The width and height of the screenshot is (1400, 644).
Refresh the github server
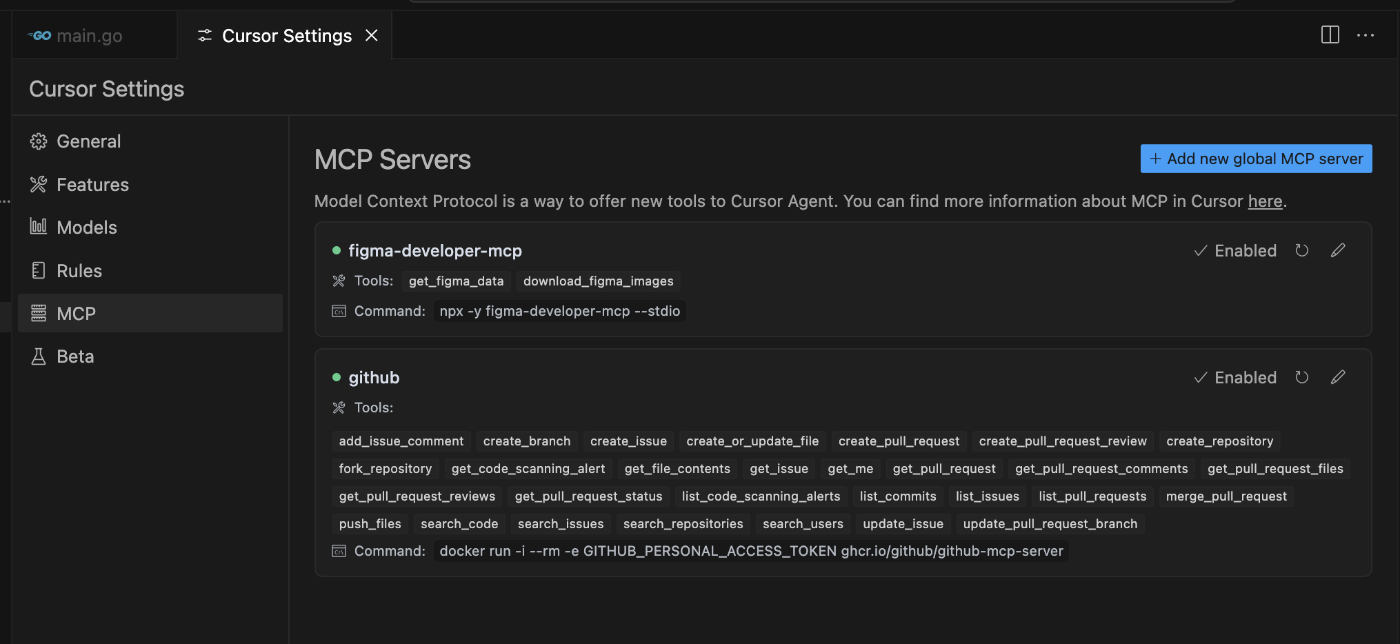(1302, 378)
